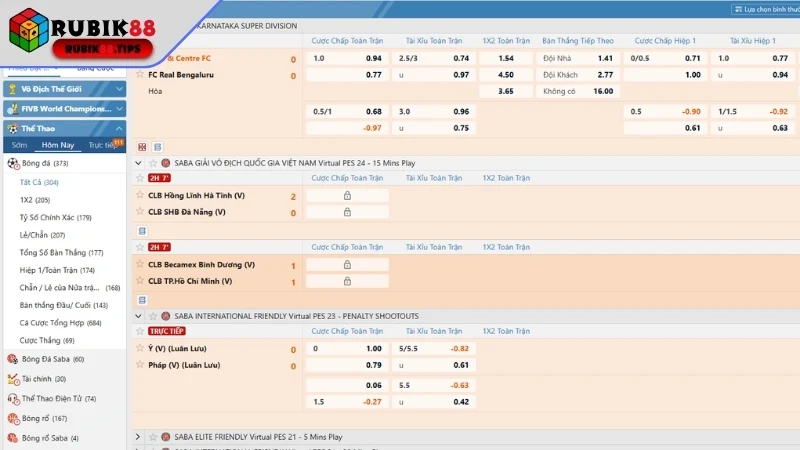Click the Bóng đá soccer ball icon
This screenshot has width=800, height=450.
(x=13, y=163)
